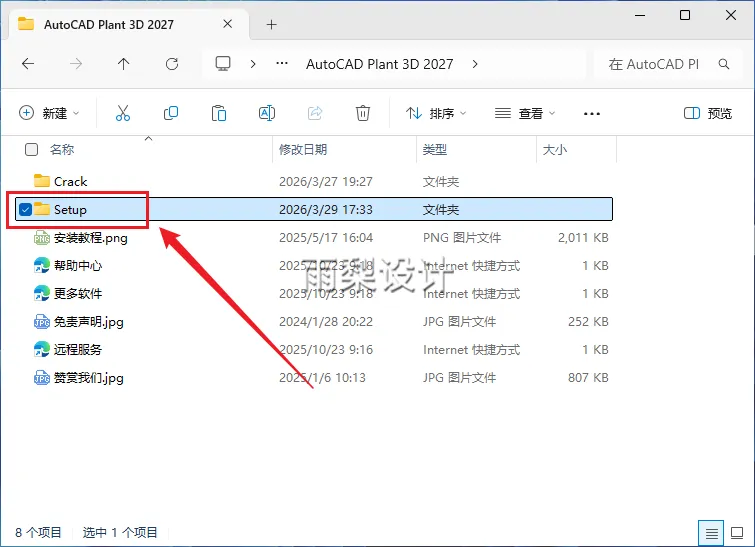This screenshot has height=547, width=755.
Task: Click the 8 个项目 status text
Action: tap(38, 533)
